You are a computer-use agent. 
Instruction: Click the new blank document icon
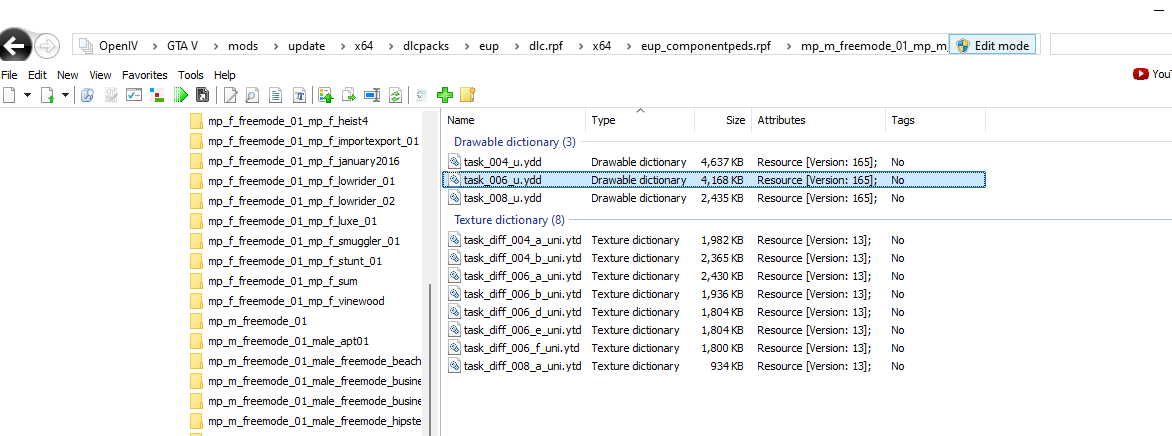pyautogui.click(x=9, y=95)
